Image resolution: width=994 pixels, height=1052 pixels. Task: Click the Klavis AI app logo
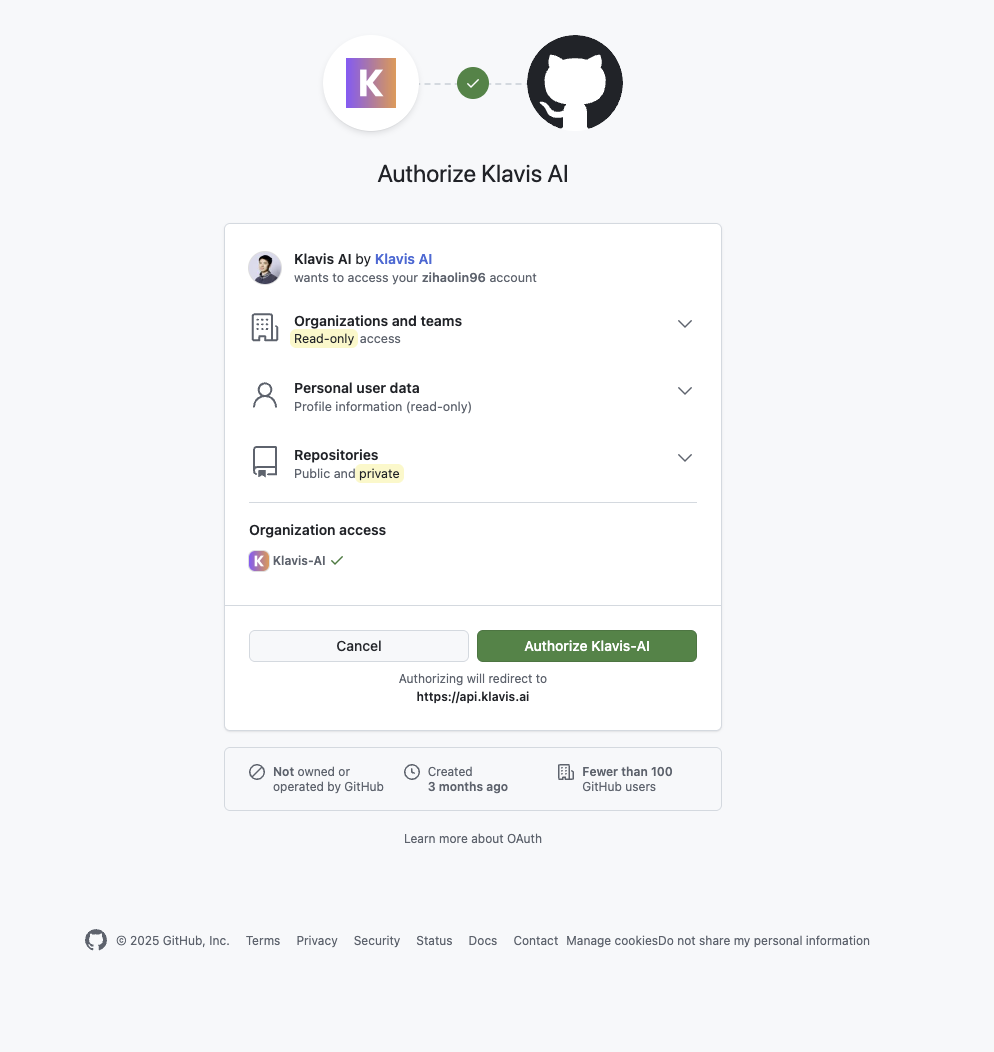(x=370, y=83)
